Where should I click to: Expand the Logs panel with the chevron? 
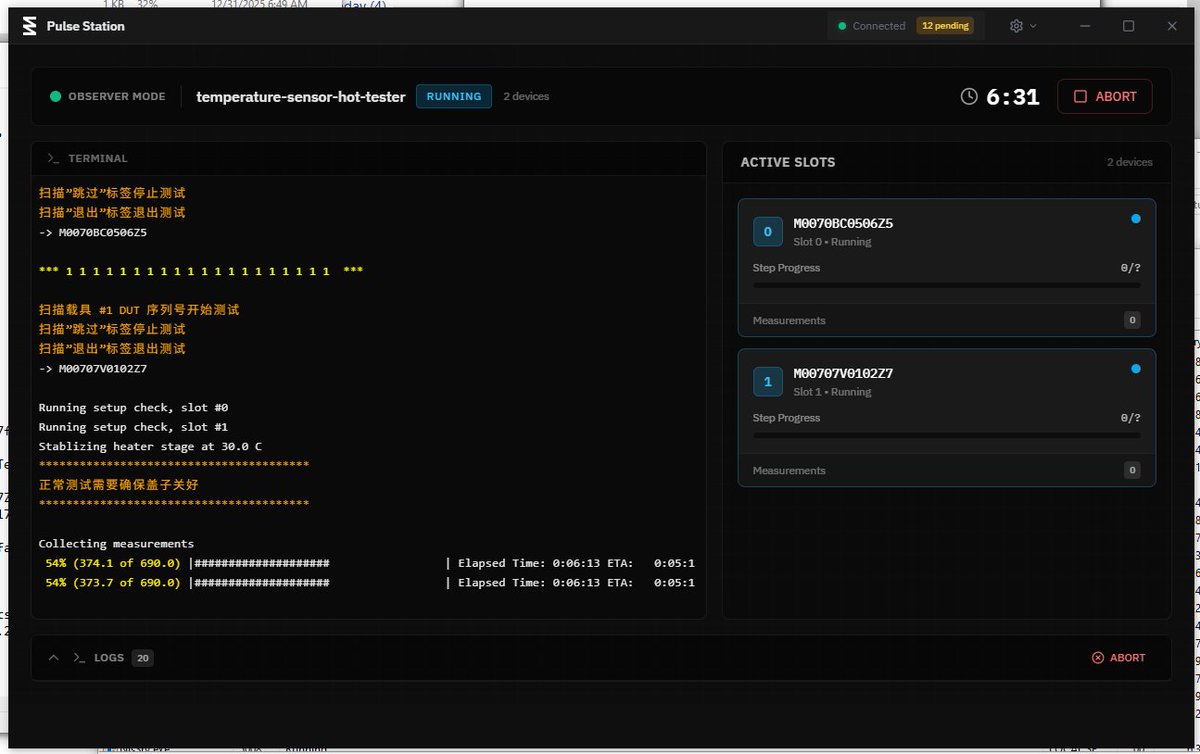point(54,658)
